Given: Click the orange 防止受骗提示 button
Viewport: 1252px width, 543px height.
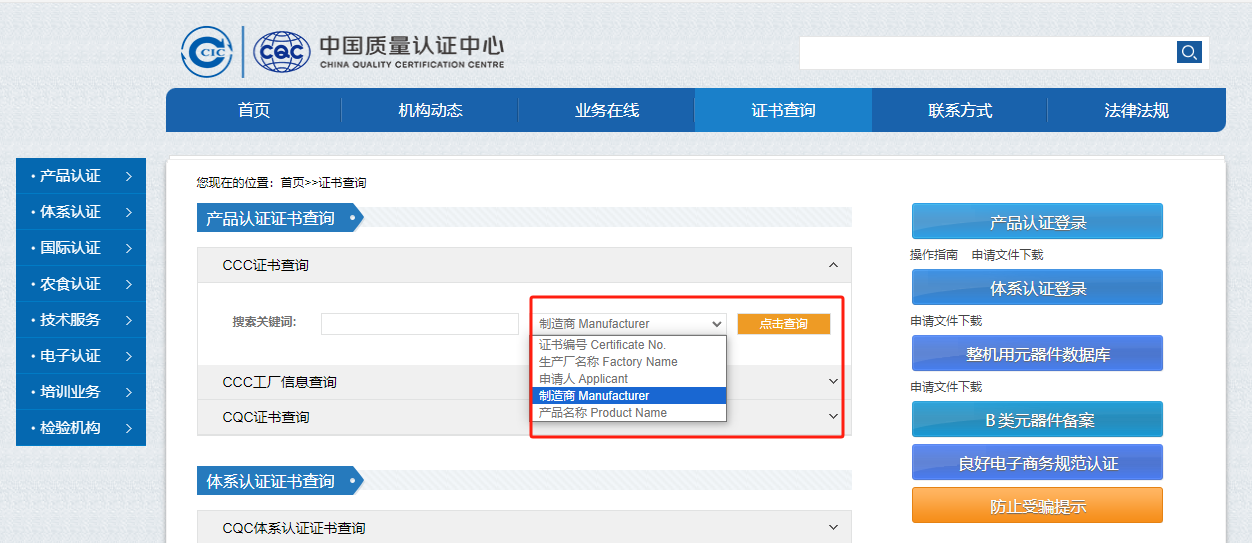Looking at the screenshot, I should (1037, 506).
